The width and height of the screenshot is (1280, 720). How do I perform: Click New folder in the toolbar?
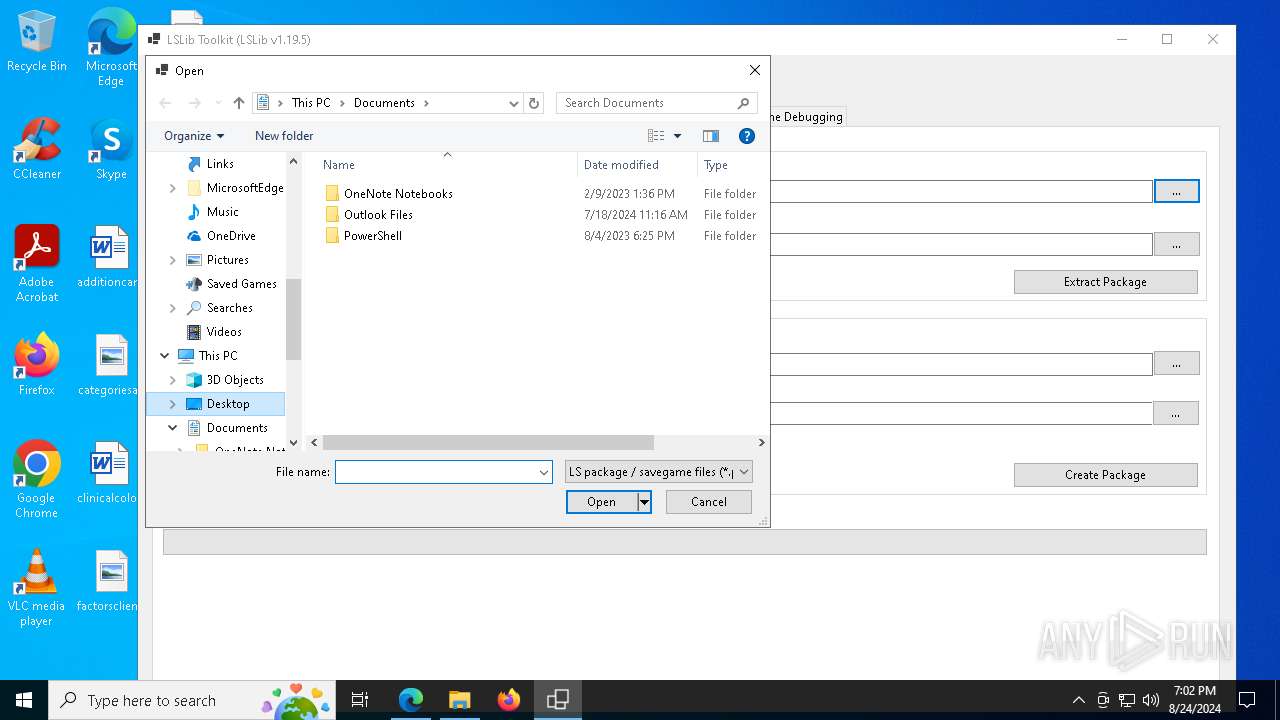[284, 136]
